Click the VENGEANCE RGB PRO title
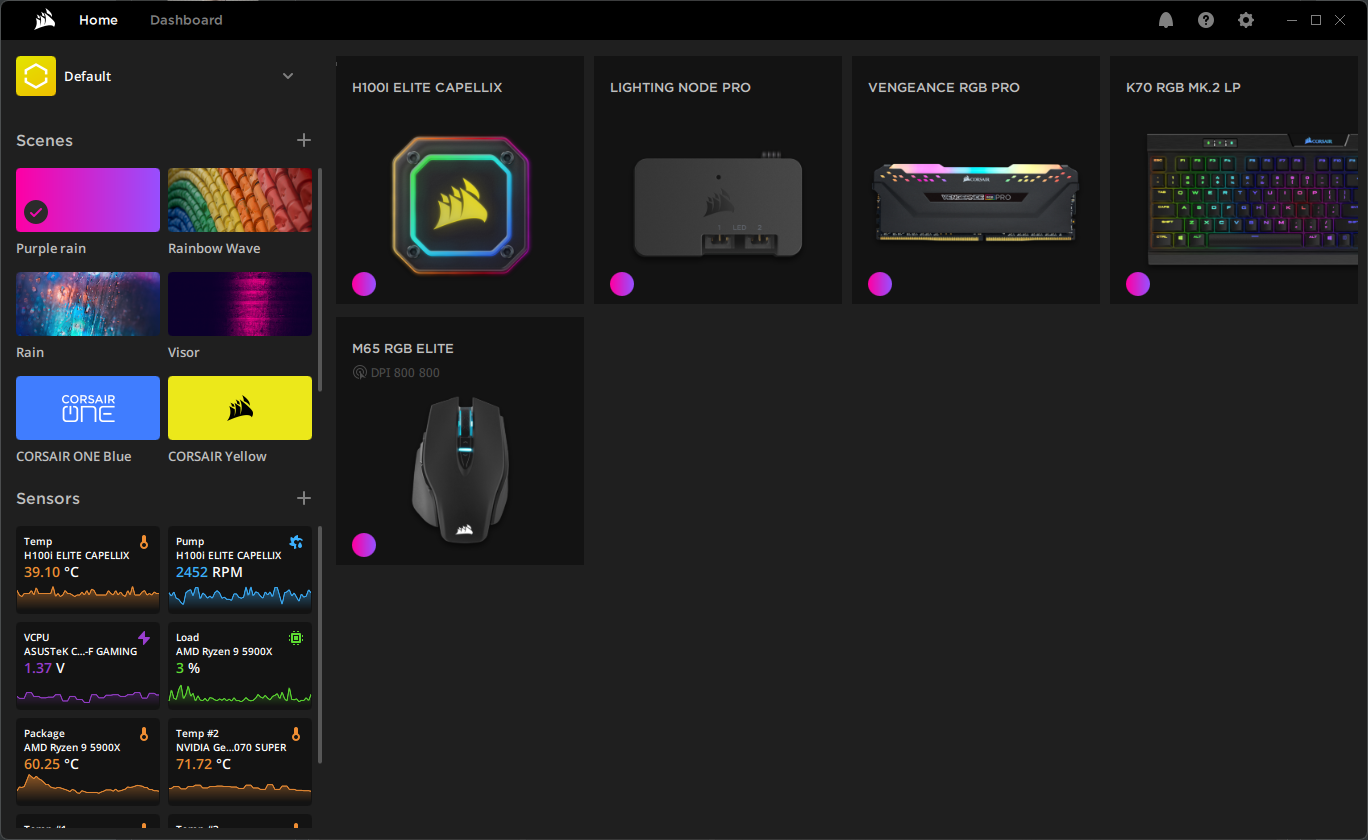Viewport: 1368px width, 840px height. [944, 88]
